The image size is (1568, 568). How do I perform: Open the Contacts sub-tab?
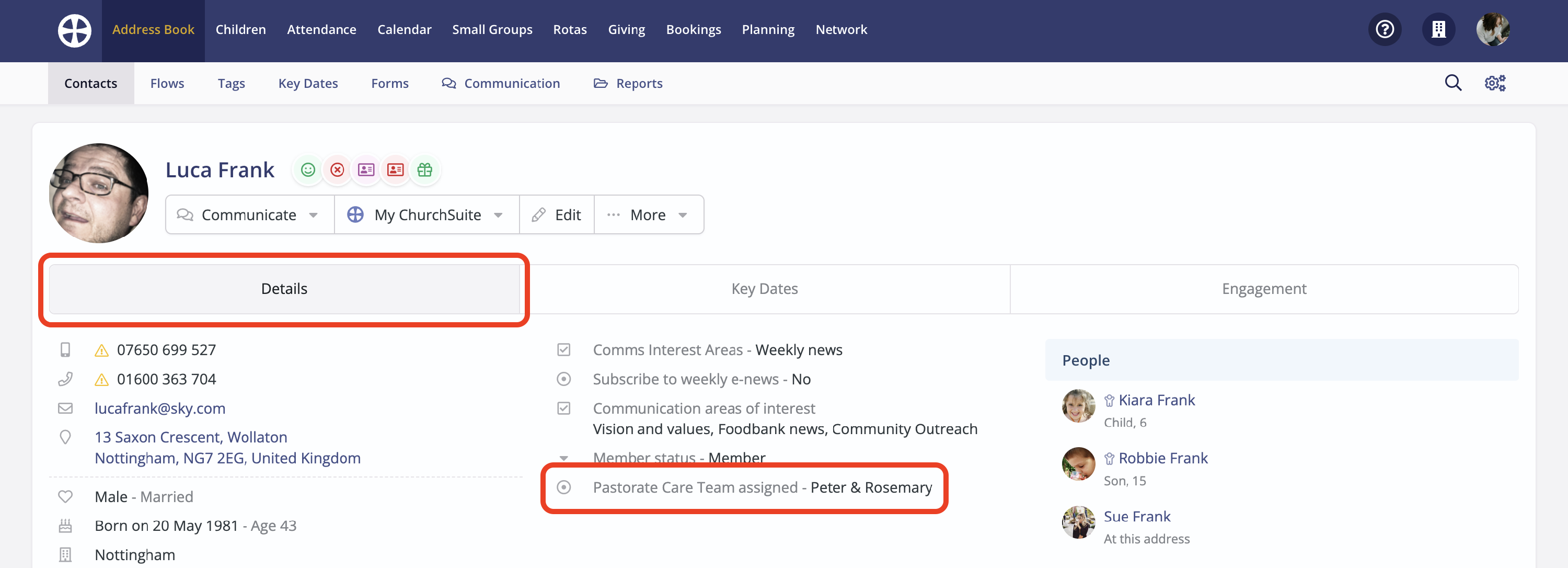click(91, 83)
